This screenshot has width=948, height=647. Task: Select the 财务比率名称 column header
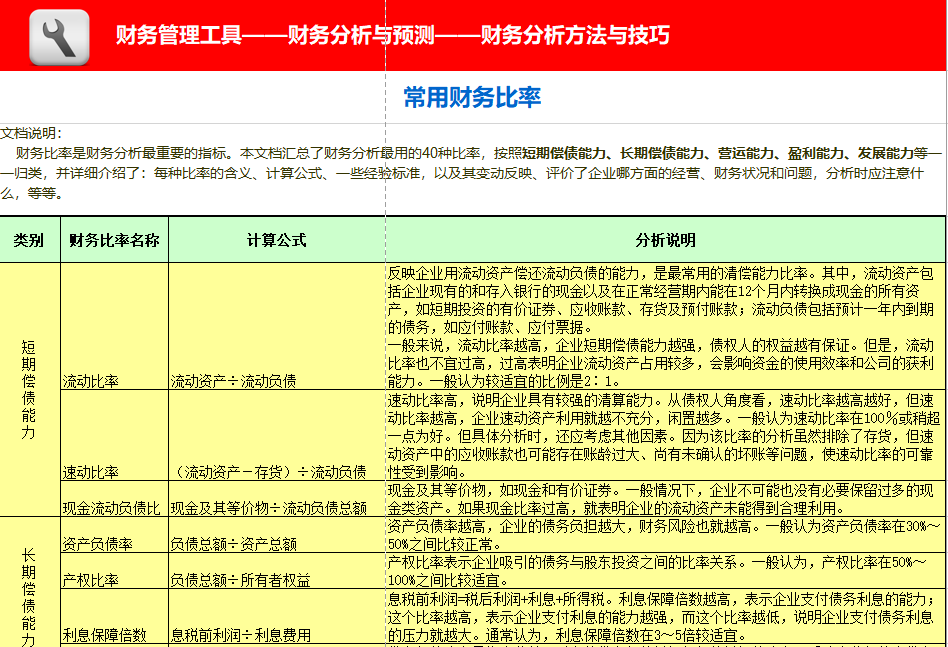tap(115, 239)
